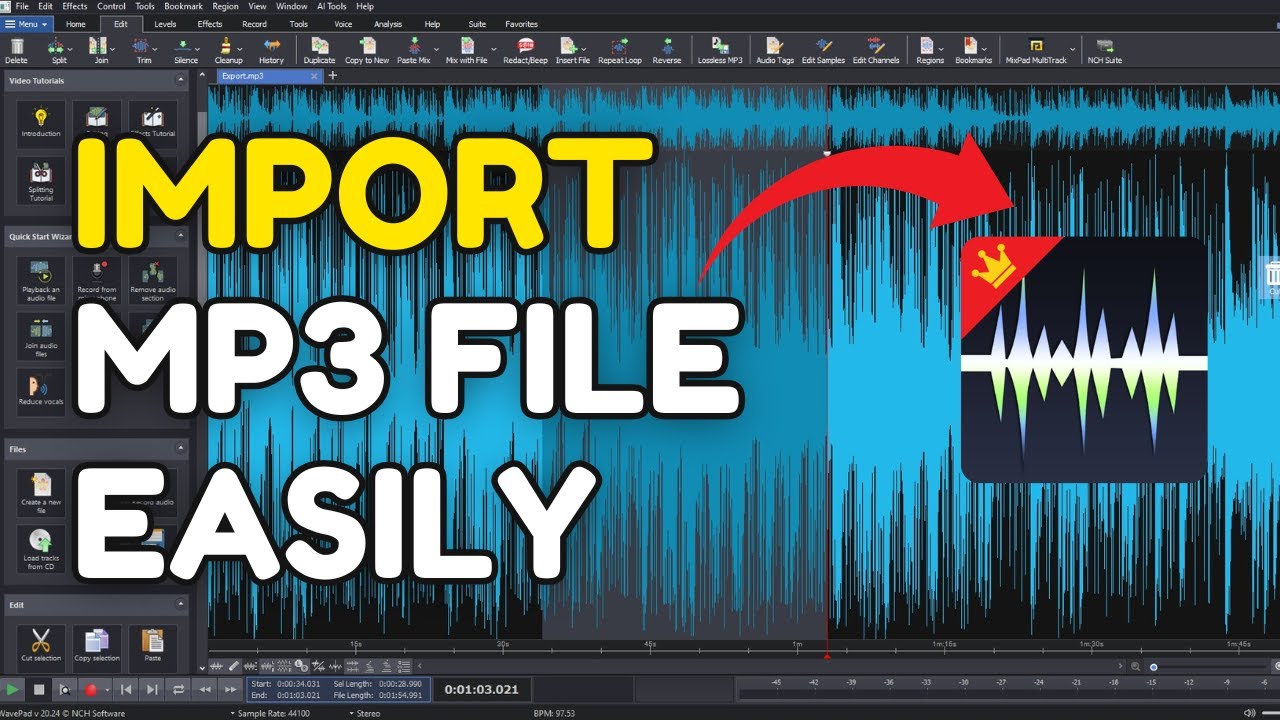Viewport: 1280px width, 720px height.
Task: Add a new file tab with plus
Action: 333,75
